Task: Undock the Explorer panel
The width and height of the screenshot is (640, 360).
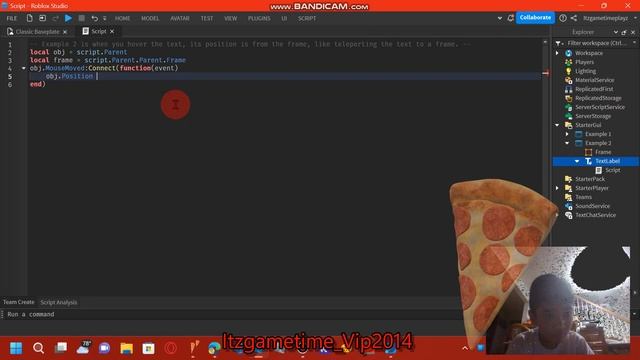Action: [x=624, y=32]
